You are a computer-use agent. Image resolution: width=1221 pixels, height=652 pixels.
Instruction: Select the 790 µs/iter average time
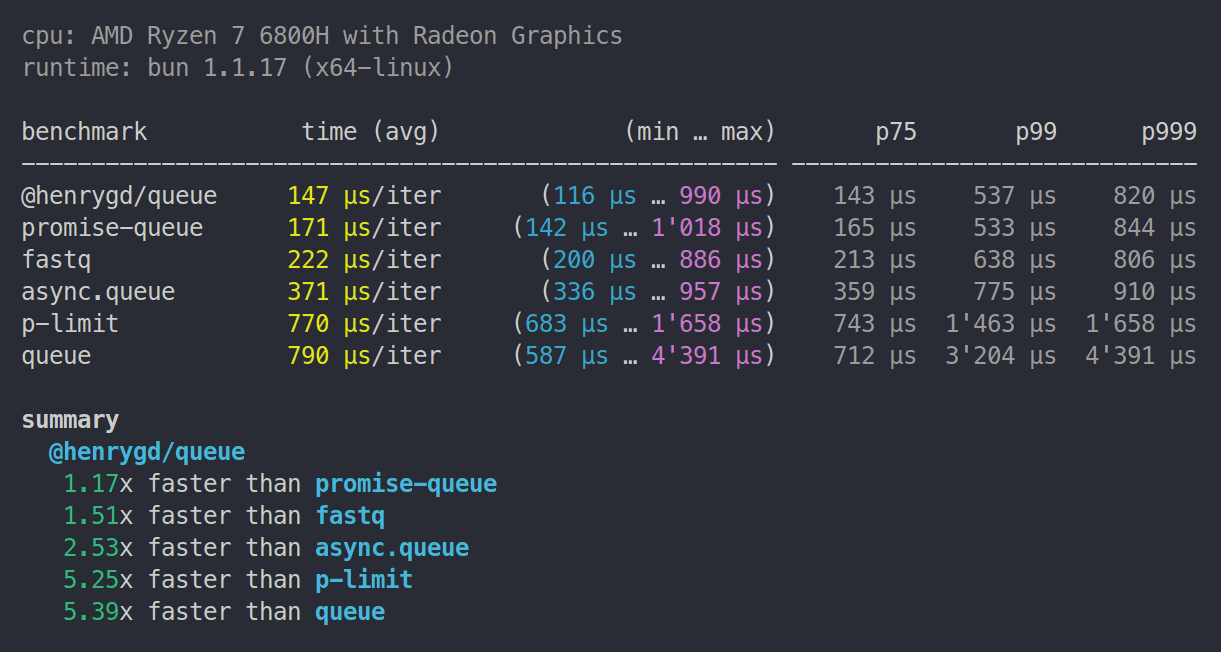click(364, 356)
